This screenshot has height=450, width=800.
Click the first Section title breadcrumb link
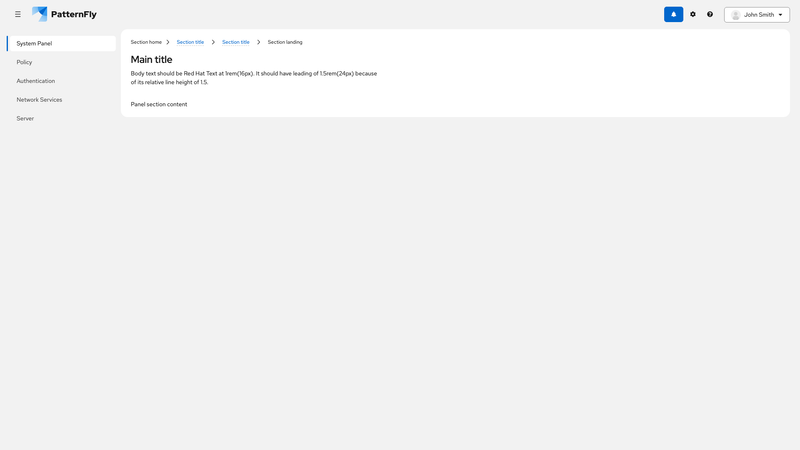(x=190, y=42)
